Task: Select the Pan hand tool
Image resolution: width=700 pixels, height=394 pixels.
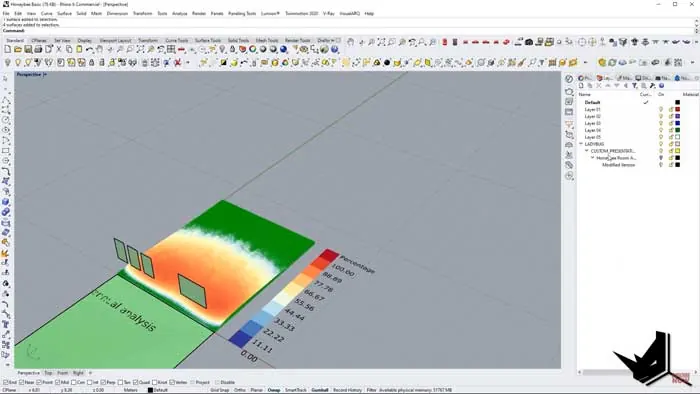Action: tap(100, 50)
